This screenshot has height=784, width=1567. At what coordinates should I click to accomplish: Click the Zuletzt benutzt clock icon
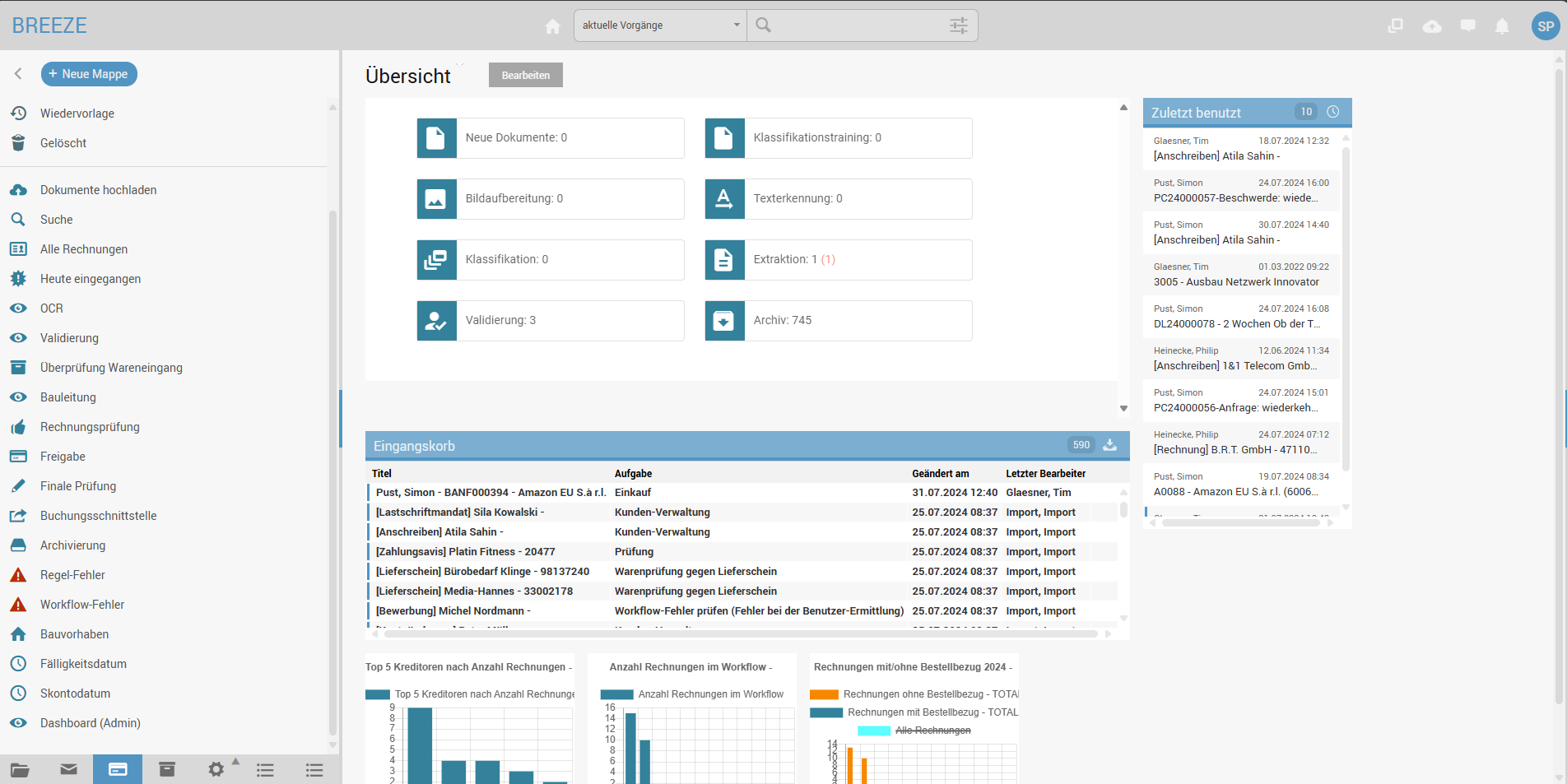[1333, 112]
